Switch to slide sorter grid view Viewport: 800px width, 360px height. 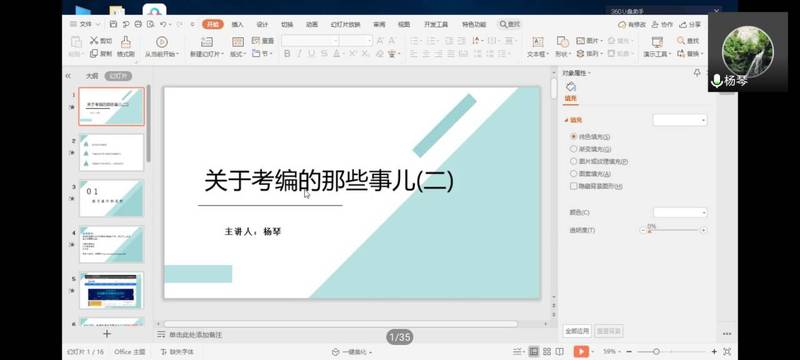click(x=547, y=351)
